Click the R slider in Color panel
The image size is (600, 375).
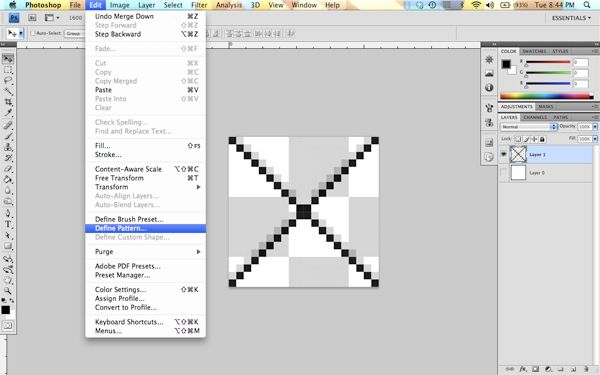pyautogui.click(x=548, y=62)
